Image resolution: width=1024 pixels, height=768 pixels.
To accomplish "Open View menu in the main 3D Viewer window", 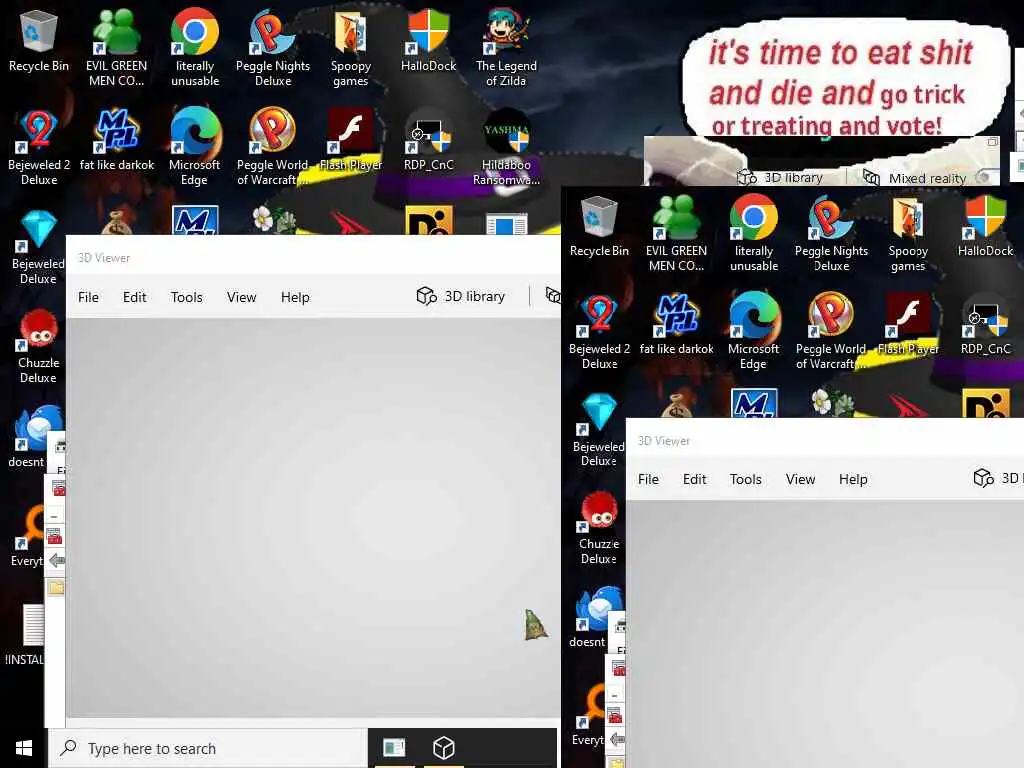I will (x=242, y=297).
